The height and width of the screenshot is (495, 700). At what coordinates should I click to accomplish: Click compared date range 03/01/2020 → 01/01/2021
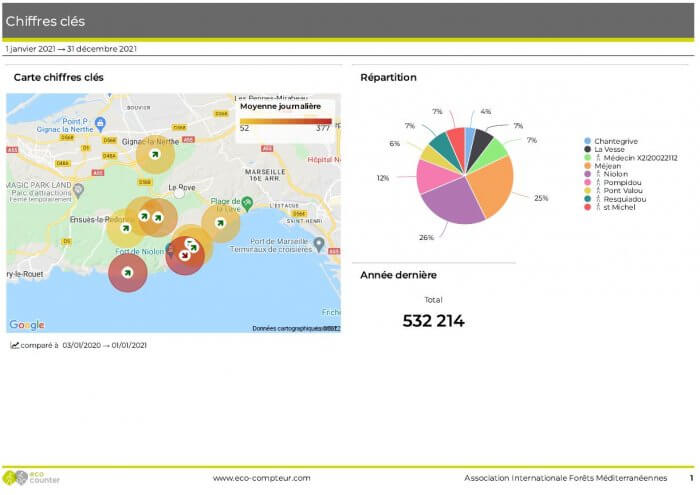coord(104,345)
